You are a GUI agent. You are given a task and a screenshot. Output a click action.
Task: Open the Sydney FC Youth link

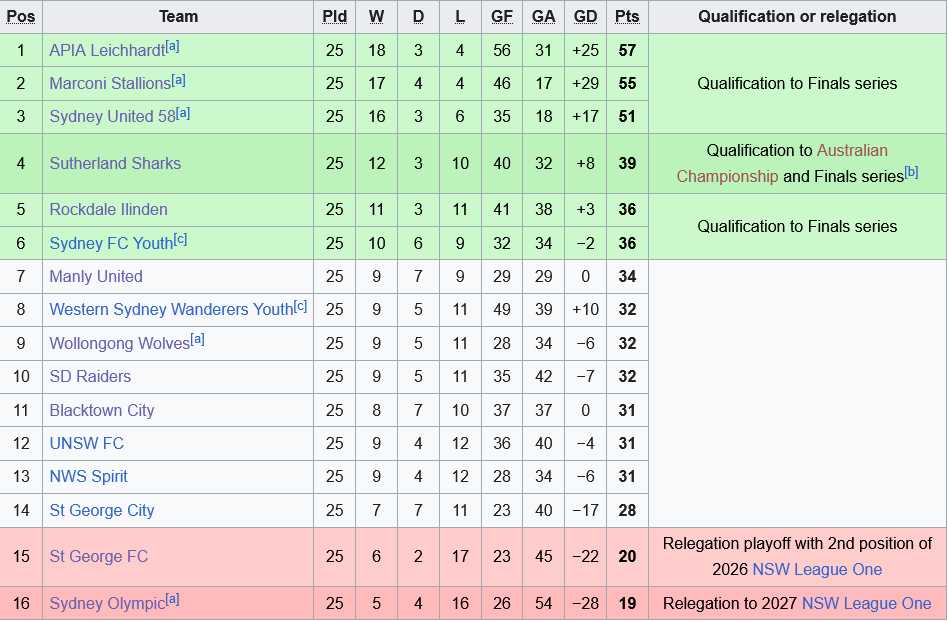point(111,244)
